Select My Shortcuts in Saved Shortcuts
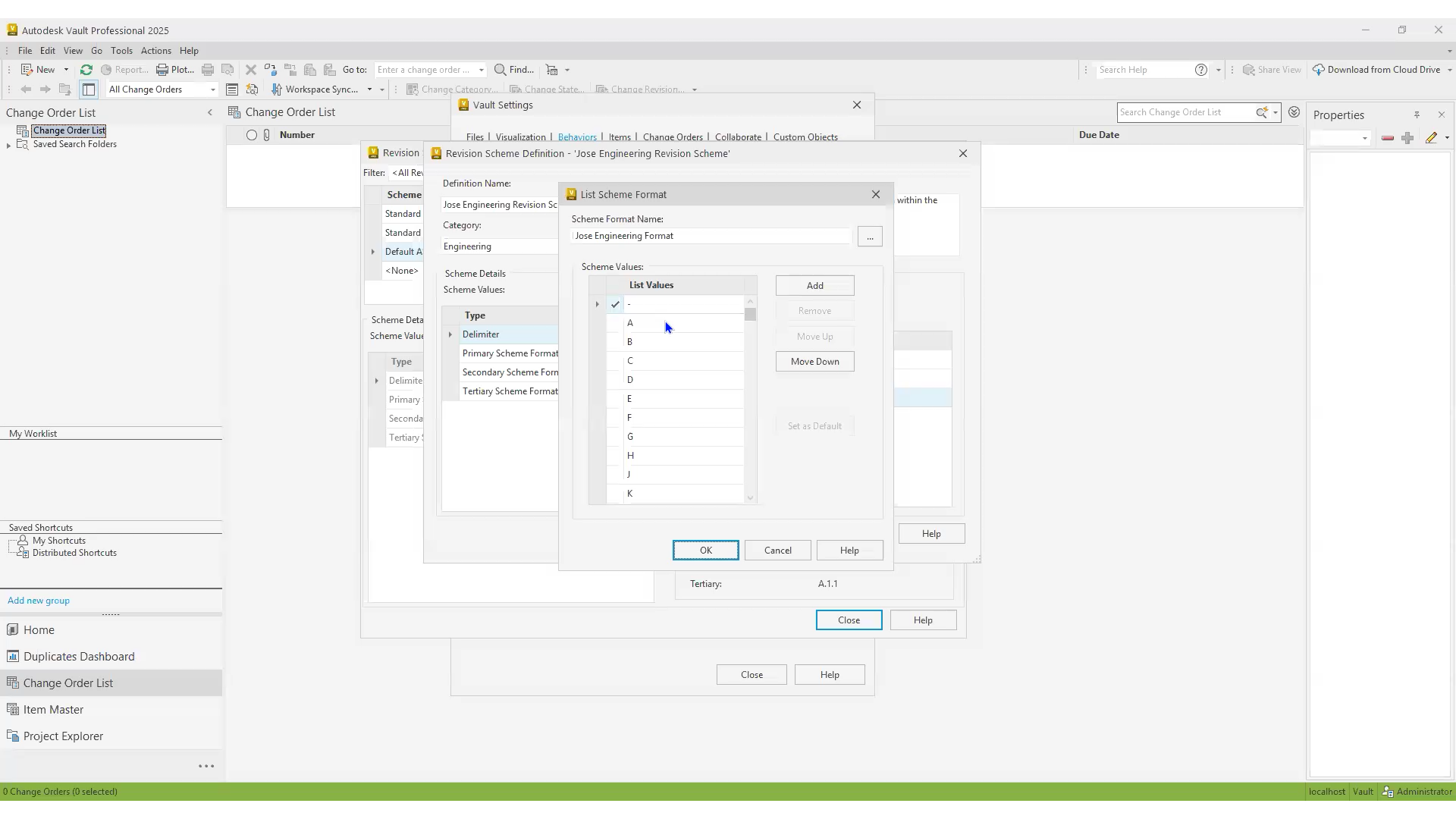This screenshot has width=1456, height=819. pos(59,541)
